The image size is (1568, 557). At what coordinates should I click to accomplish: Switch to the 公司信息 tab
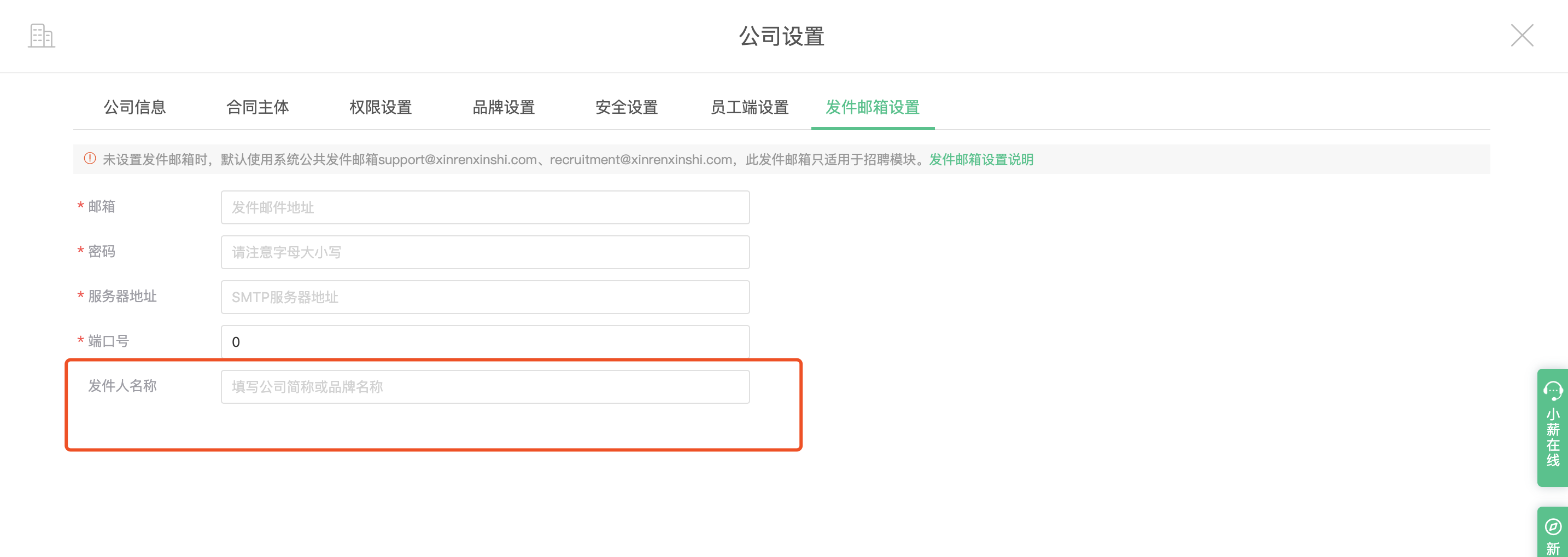pyautogui.click(x=134, y=107)
